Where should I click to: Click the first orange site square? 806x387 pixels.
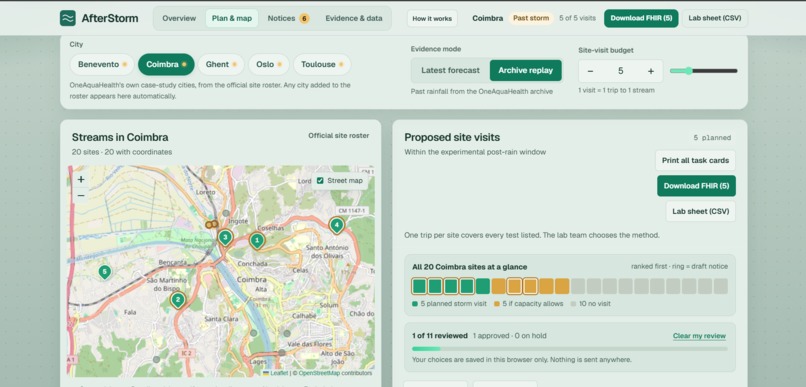tap(498, 286)
